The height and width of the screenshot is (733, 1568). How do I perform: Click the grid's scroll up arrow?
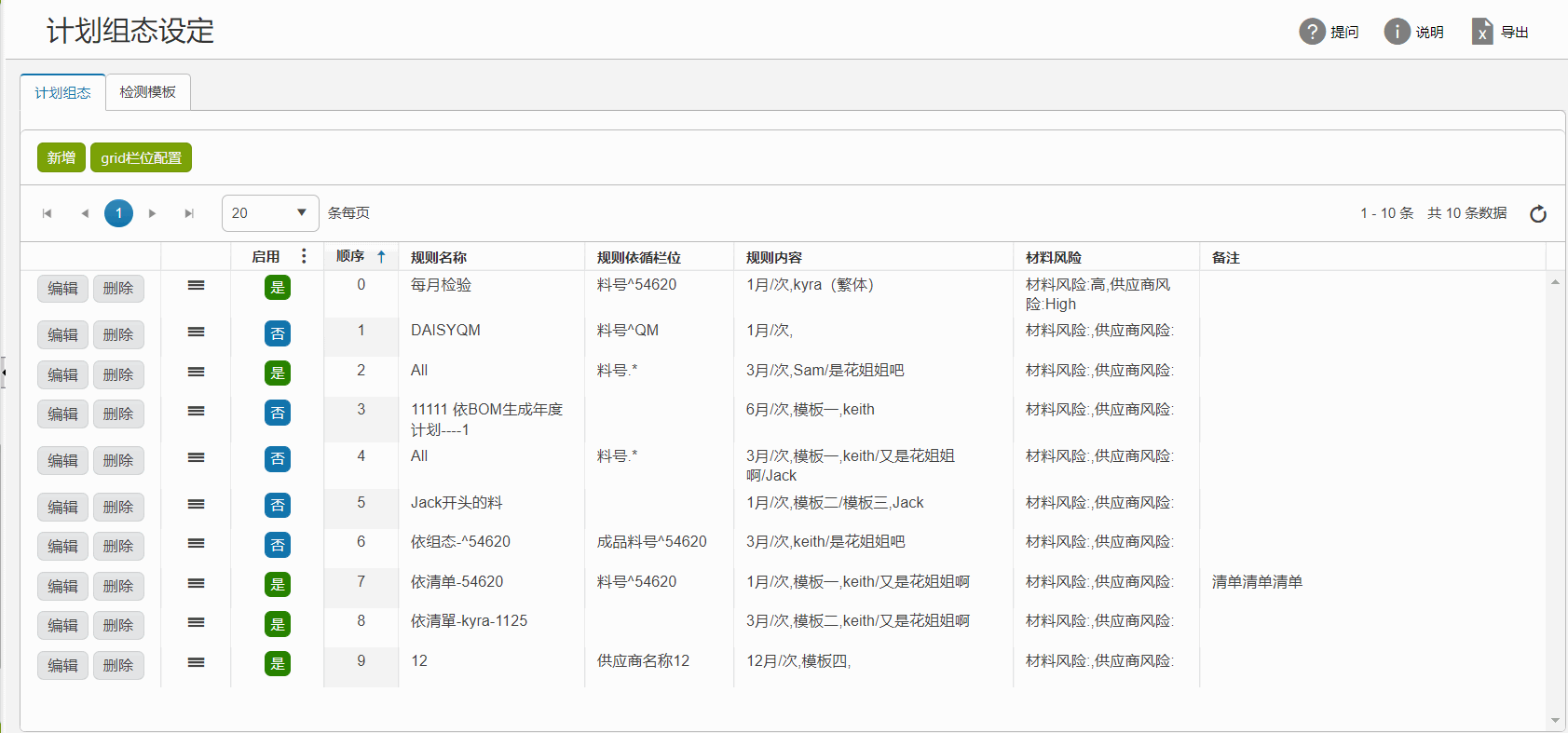[x=1555, y=281]
